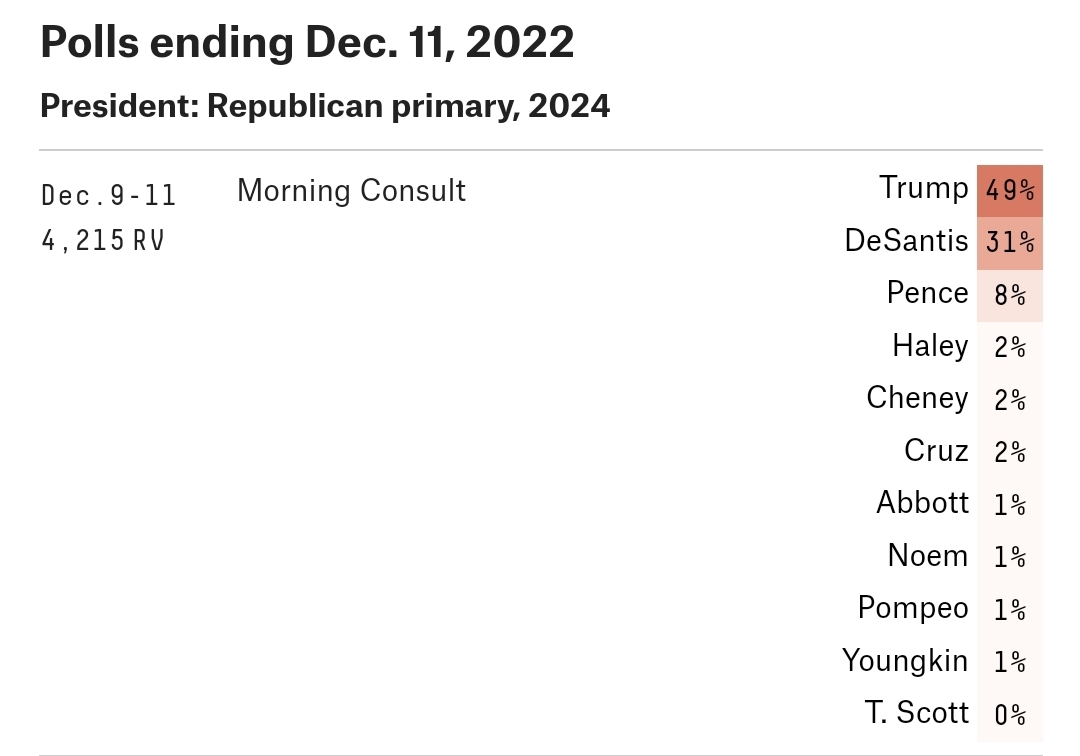Screen dimensions: 1080x756
Task: Click Pence's 8% result cell
Action: point(1009,296)
